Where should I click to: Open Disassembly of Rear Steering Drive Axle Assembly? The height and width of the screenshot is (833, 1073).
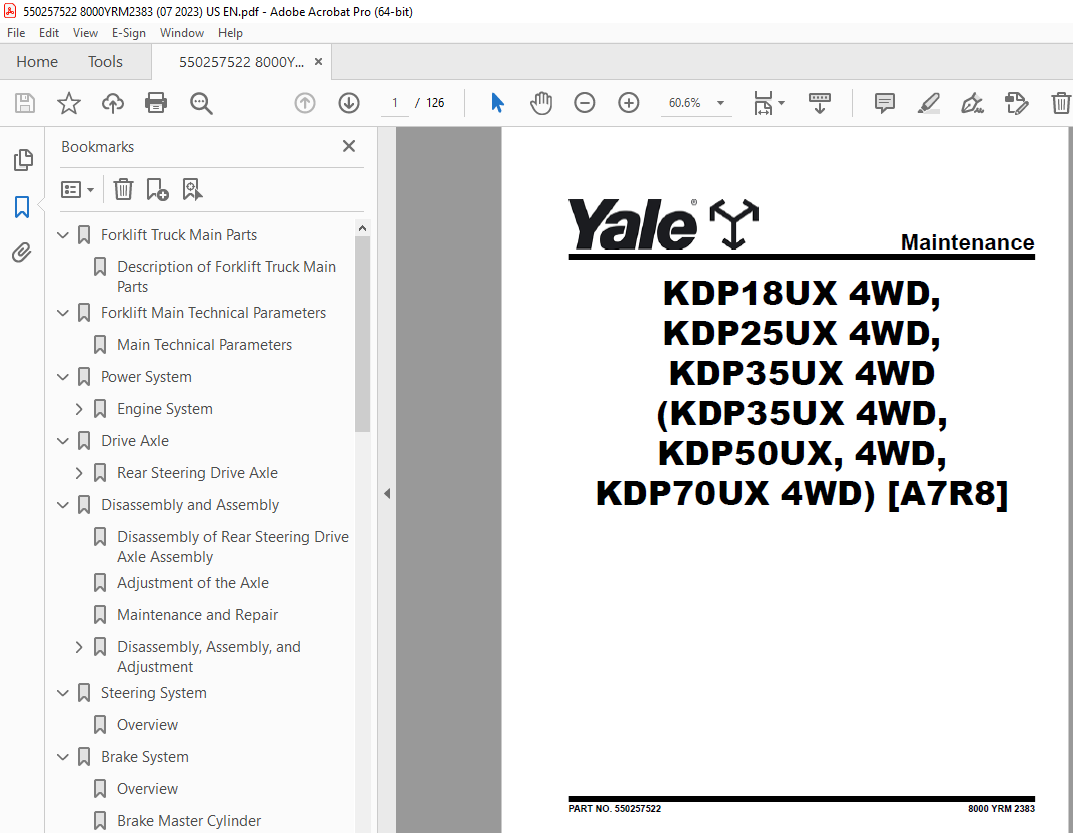[233, 547]
